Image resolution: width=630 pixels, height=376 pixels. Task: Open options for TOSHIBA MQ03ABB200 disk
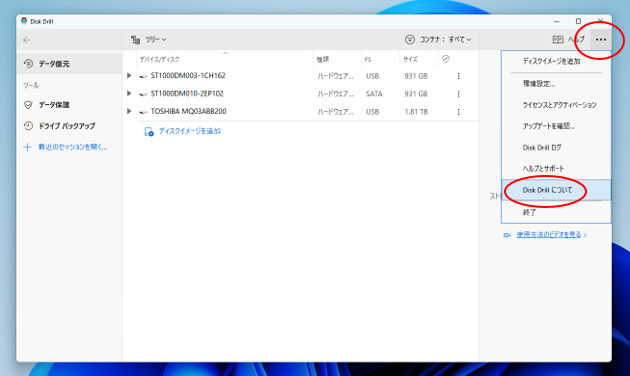[458, 112]
